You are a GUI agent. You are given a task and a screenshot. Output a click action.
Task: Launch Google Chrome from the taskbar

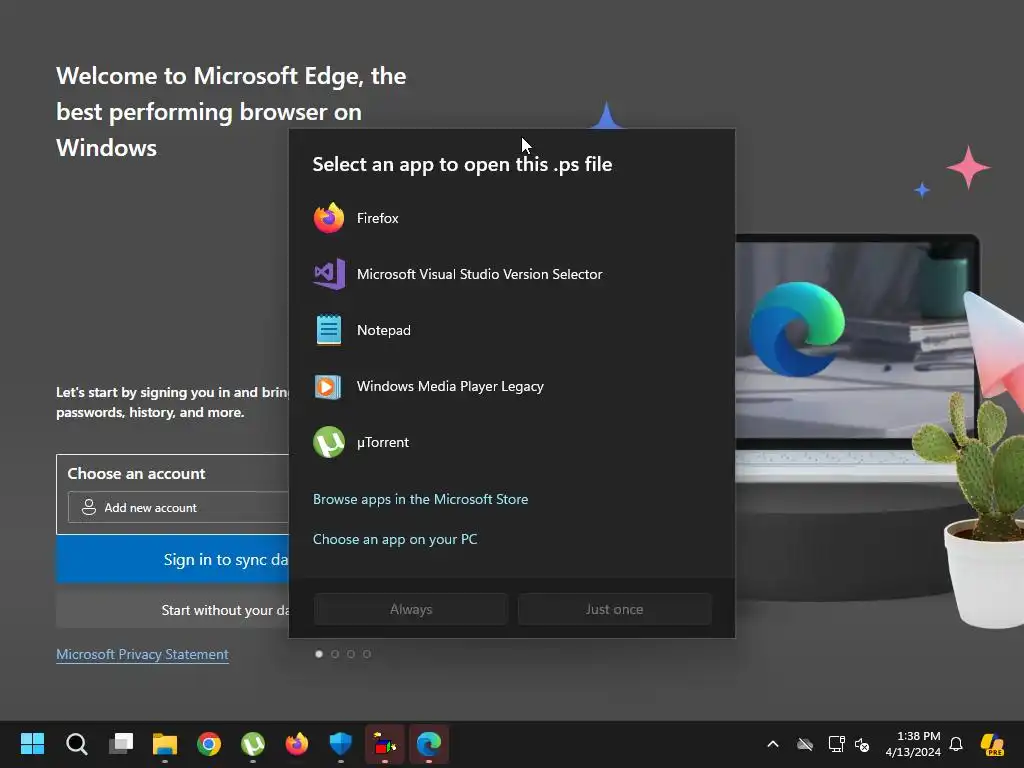pos(209,744)
